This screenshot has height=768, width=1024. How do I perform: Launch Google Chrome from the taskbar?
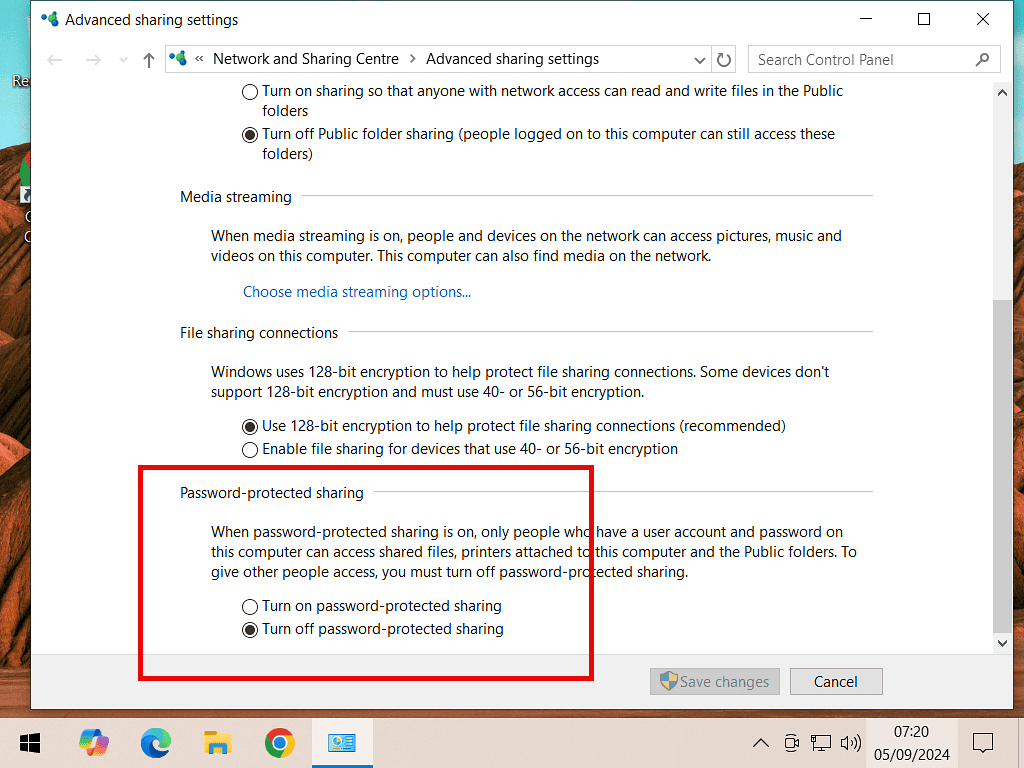pos(279,742)
